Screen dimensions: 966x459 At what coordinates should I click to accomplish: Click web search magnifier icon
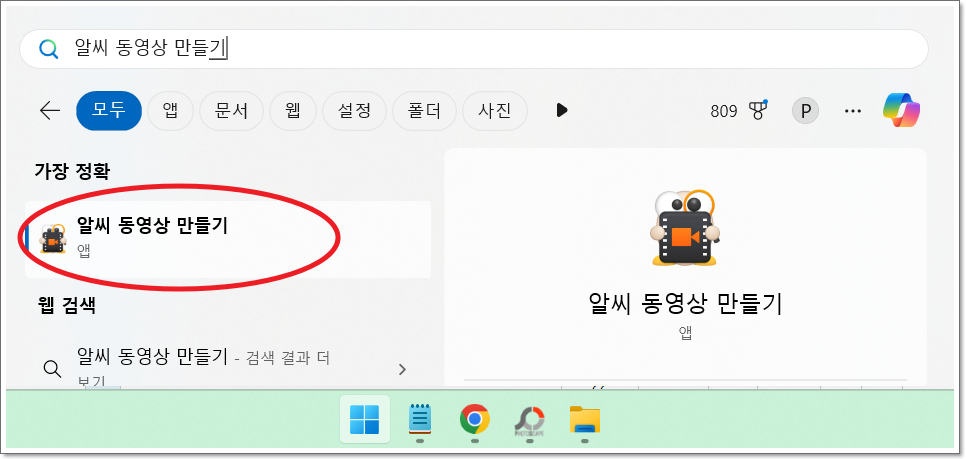(52, 368)
